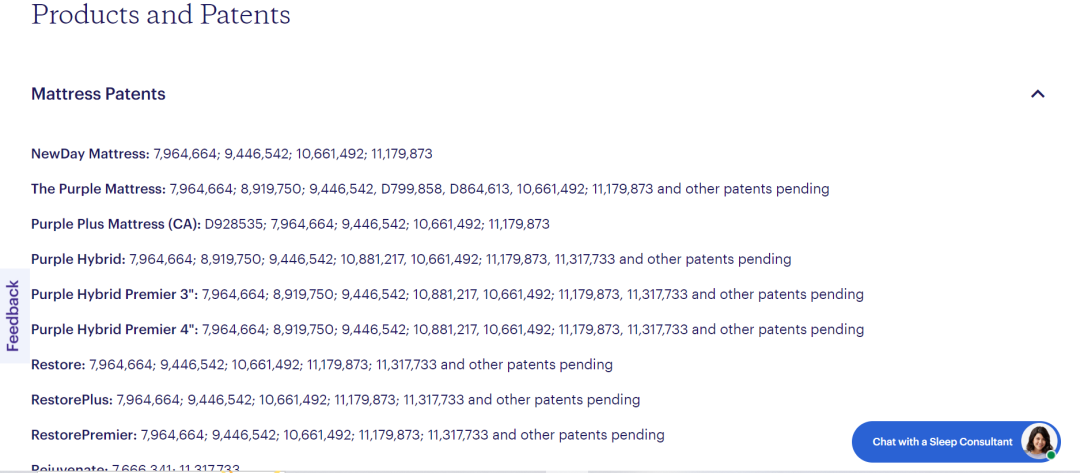
Task: Click design patent D864,613
Action: [x=479, y=189]
